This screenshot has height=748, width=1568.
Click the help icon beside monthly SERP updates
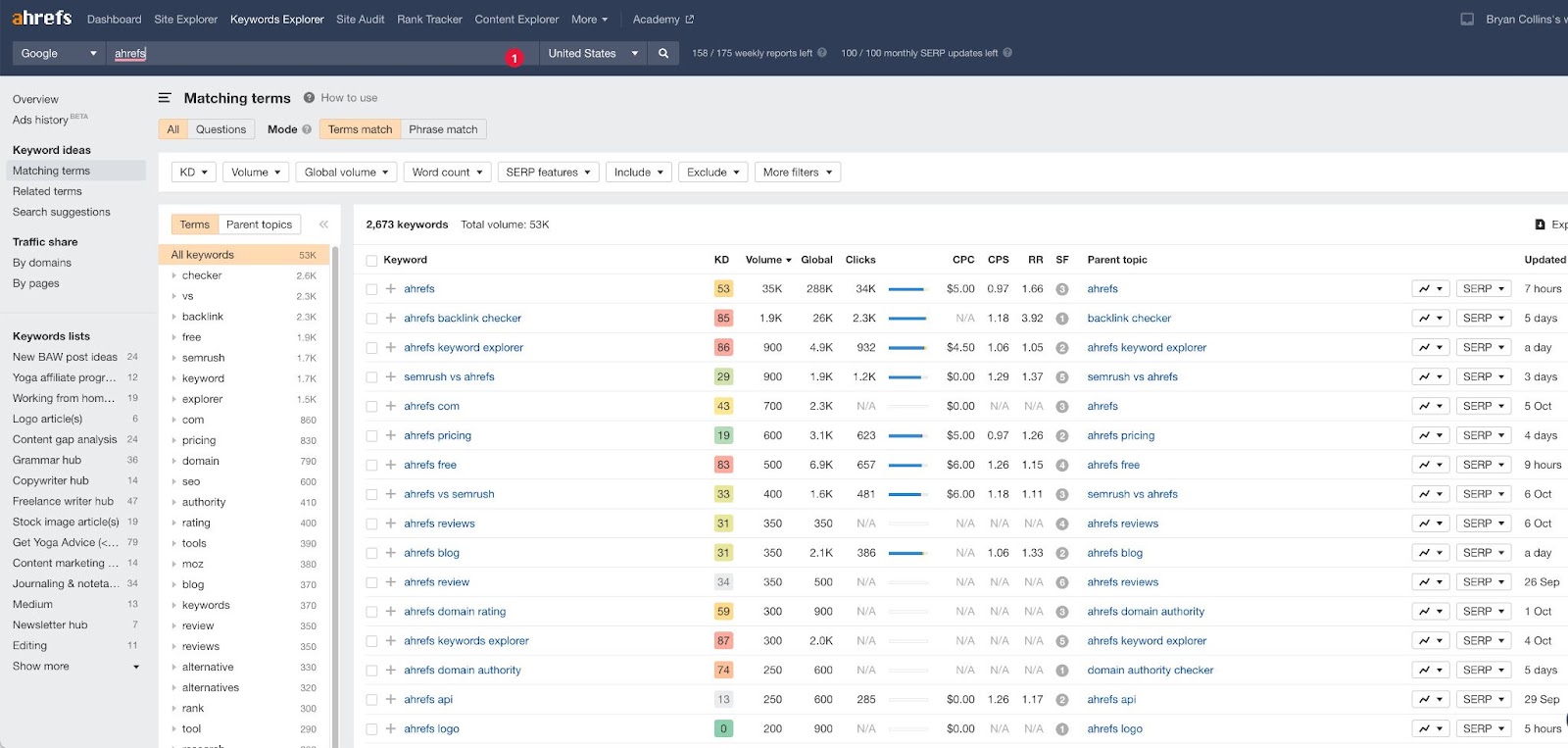pyautogui.click(x=1007, y=53)
